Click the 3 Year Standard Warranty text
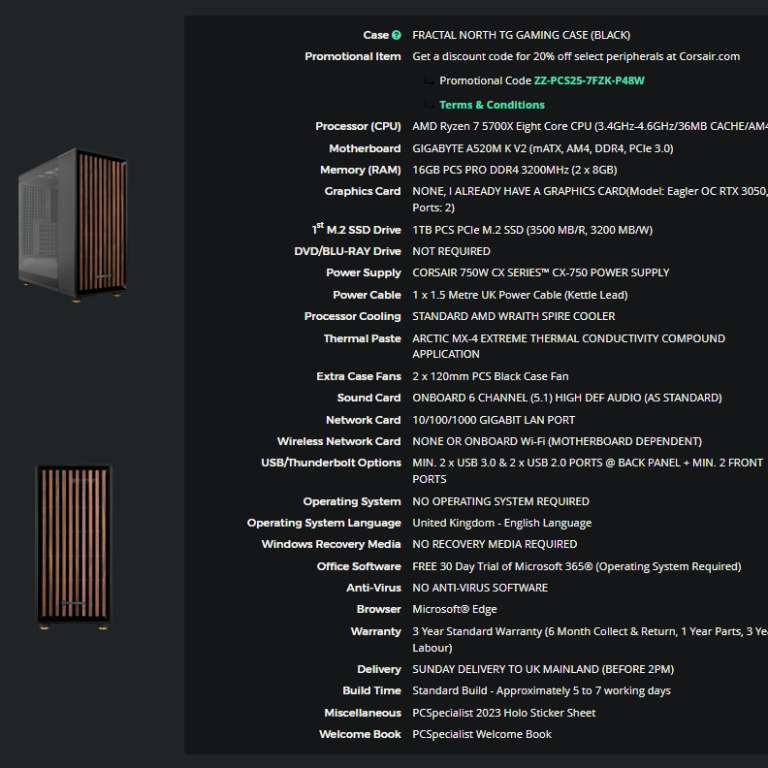Image resolution: width=768 pixels, height=768 pixels. [x=590, y=640]
